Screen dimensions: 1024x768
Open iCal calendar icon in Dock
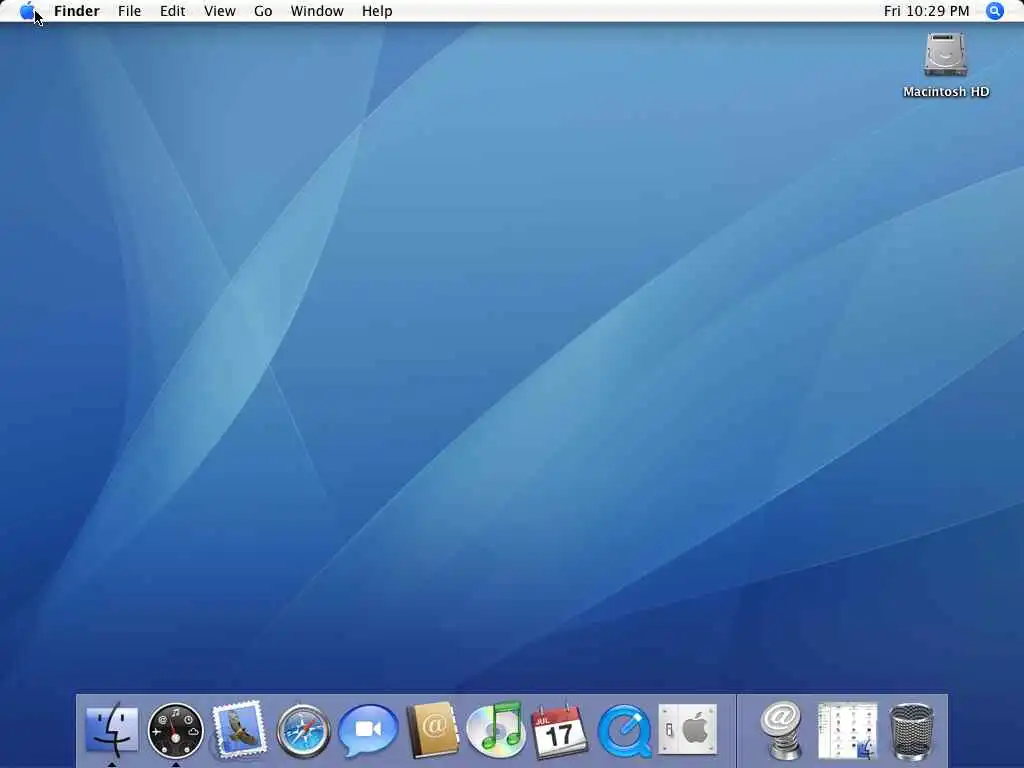560,731
